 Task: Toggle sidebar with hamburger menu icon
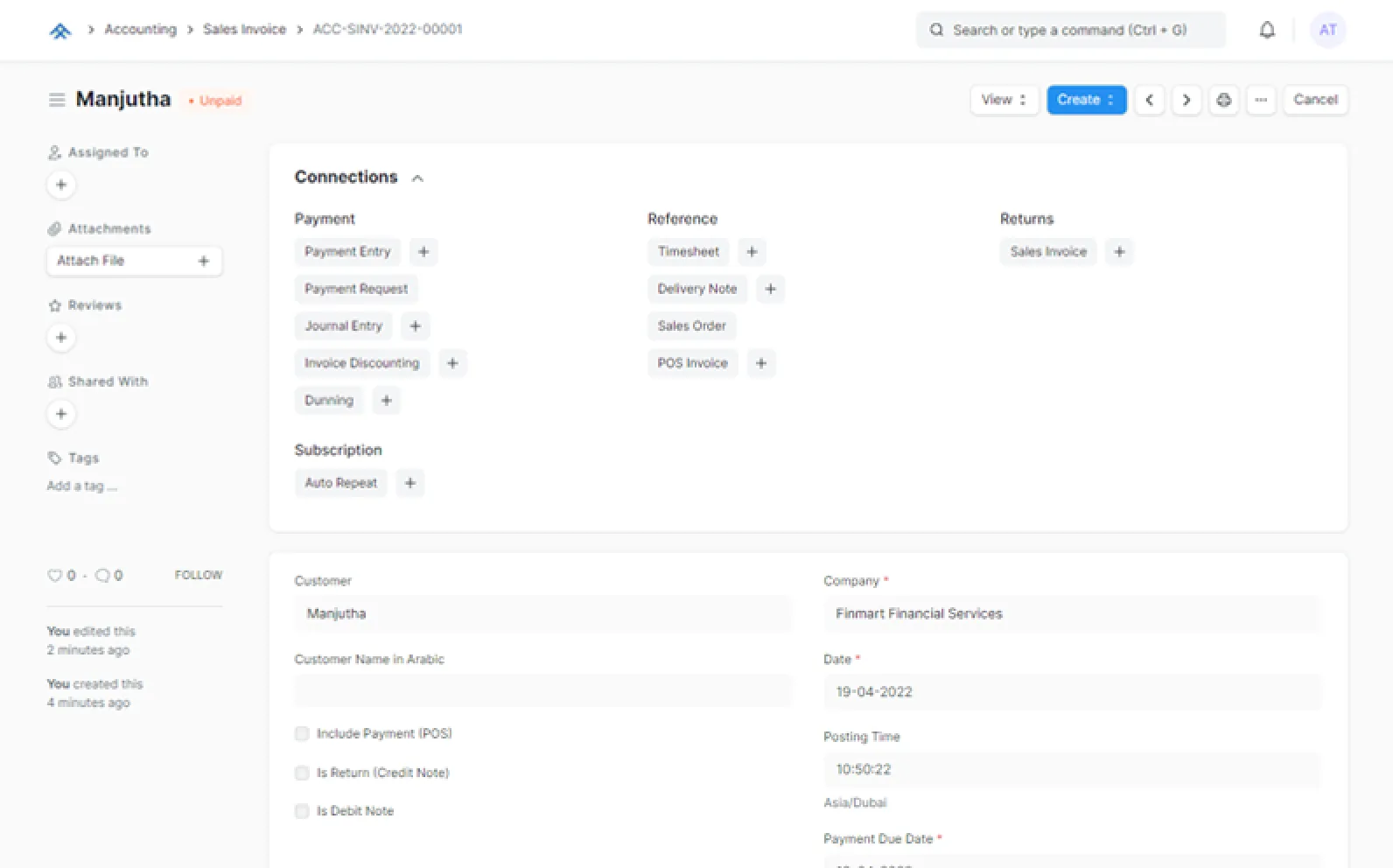57,100
